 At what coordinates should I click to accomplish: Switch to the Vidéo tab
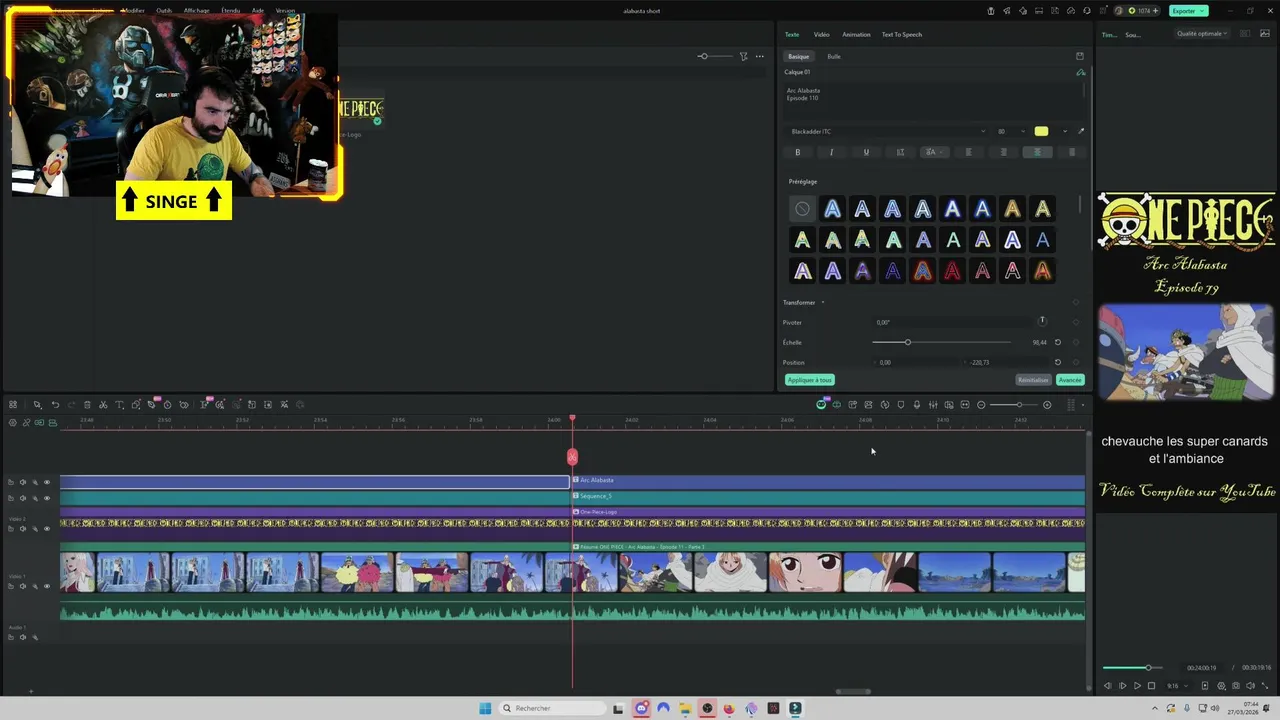pyautogui.click(x=821, y=34)
